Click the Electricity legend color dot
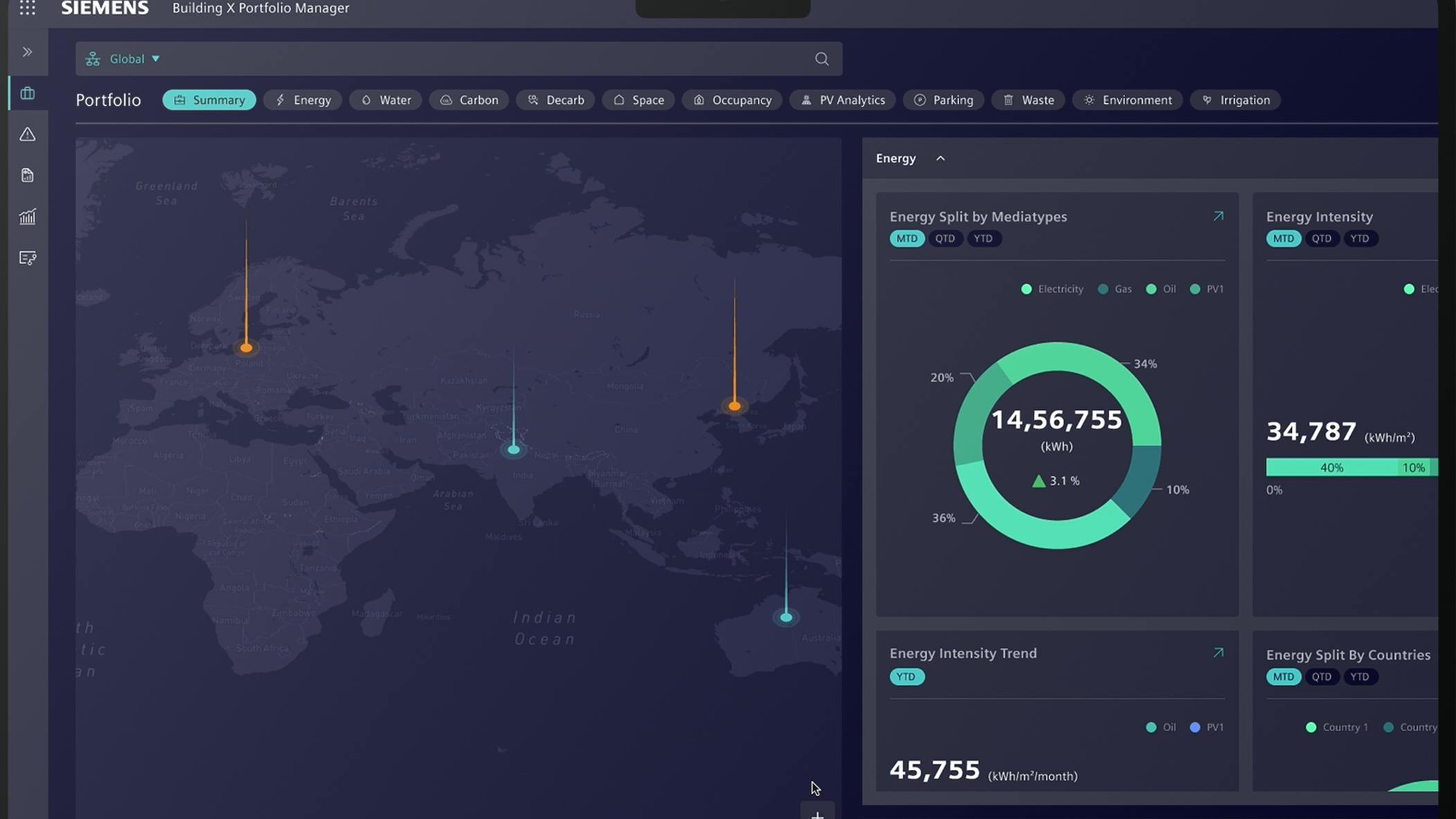The height and width of the screenshot is (819, 1456). pyautogui.click(x=1027, y=289)
